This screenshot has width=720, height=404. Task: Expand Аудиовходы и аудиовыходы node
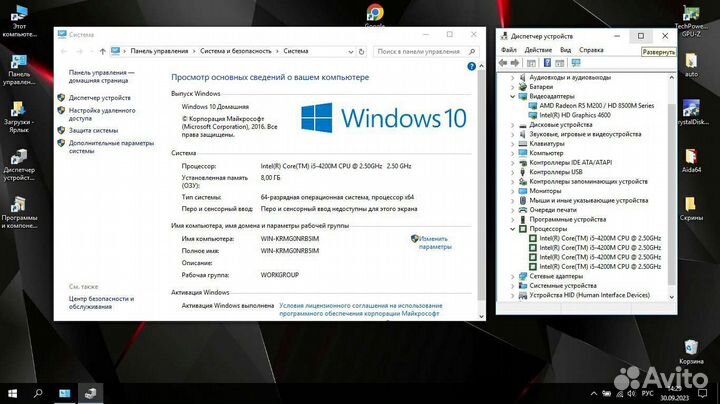[512, 78]
